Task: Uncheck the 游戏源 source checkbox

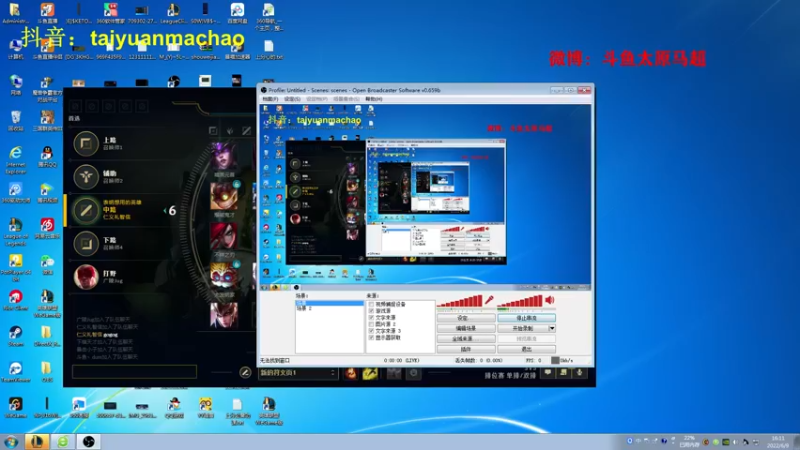Action: pyautogui.click(x=371, y=311)
